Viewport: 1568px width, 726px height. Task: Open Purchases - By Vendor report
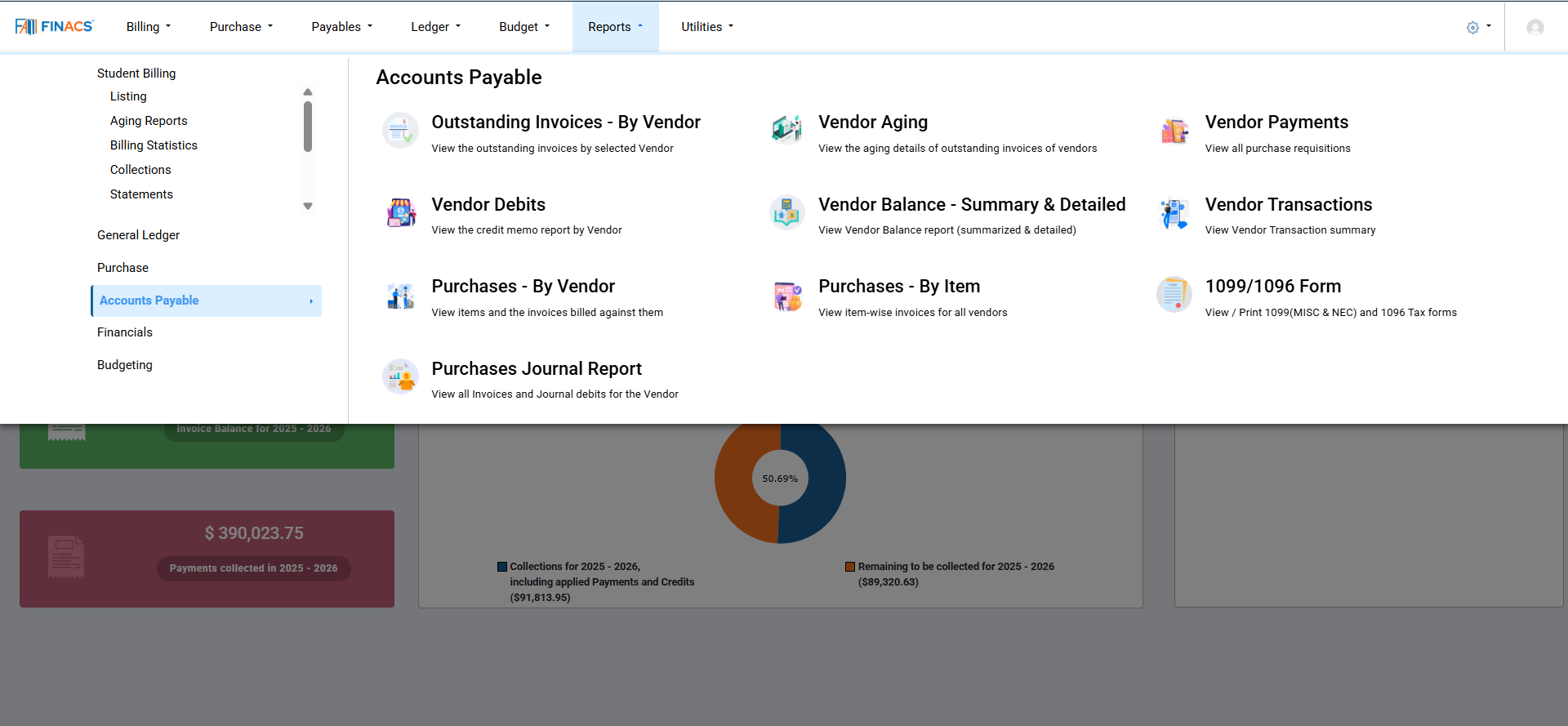523,287
